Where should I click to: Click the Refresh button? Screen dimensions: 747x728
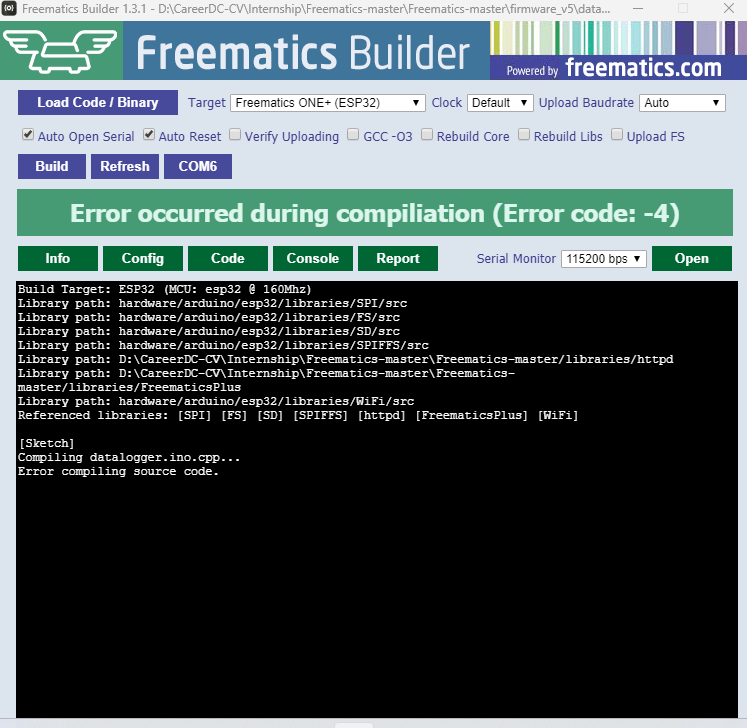pyautogui.click(x=125, y=166)
